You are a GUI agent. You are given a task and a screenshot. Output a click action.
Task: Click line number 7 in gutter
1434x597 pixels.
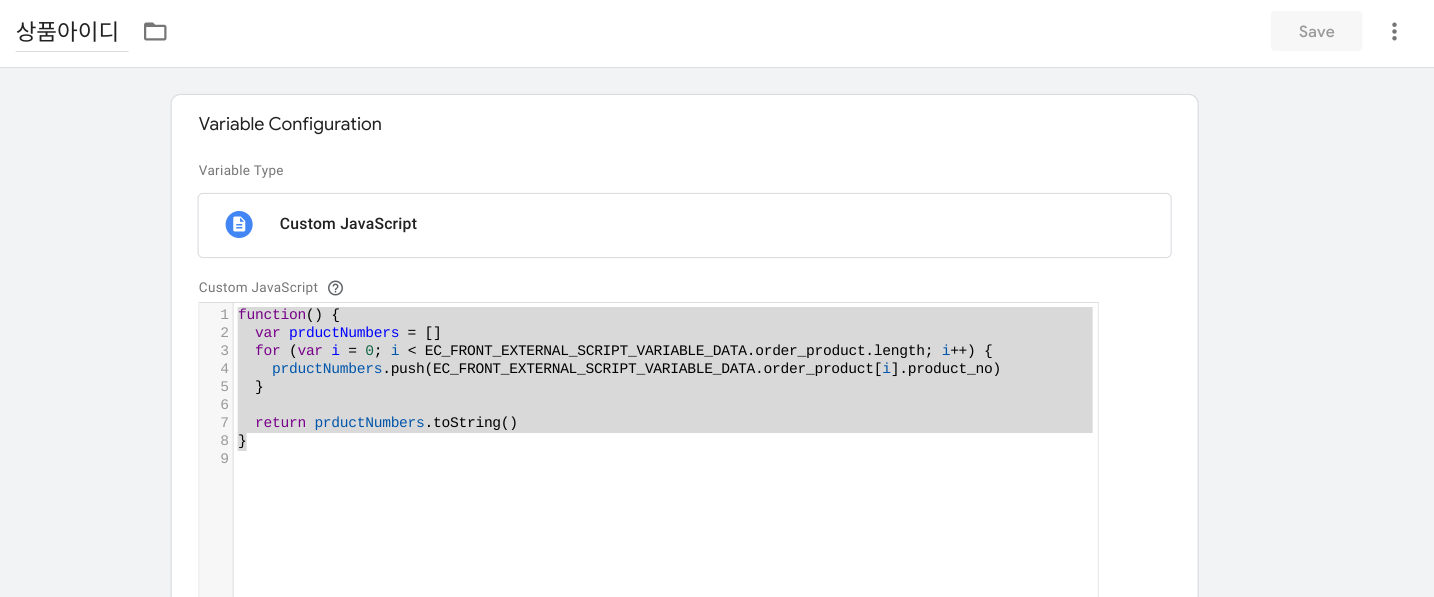tap(224, 423)
